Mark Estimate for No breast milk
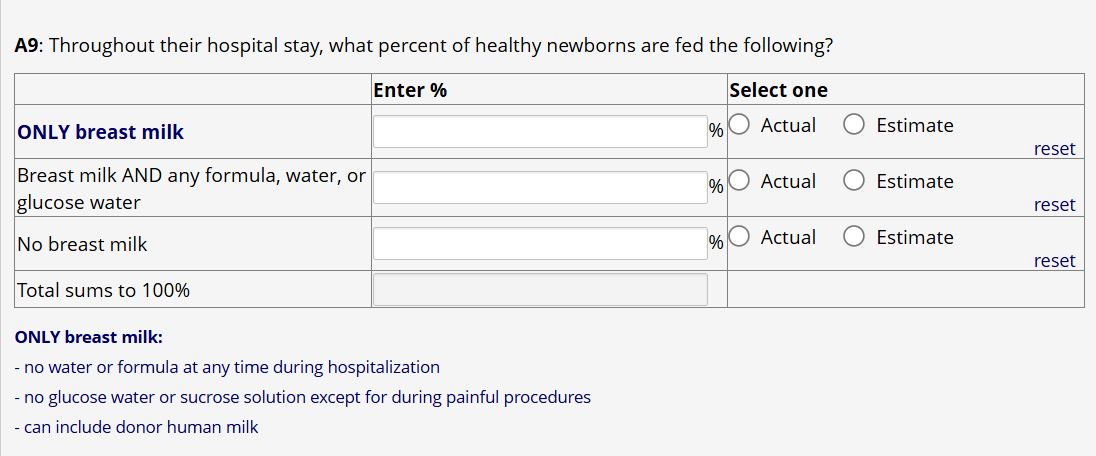Image resolution: width=1096 pixels, height=456 pixels. coord(855,238)
